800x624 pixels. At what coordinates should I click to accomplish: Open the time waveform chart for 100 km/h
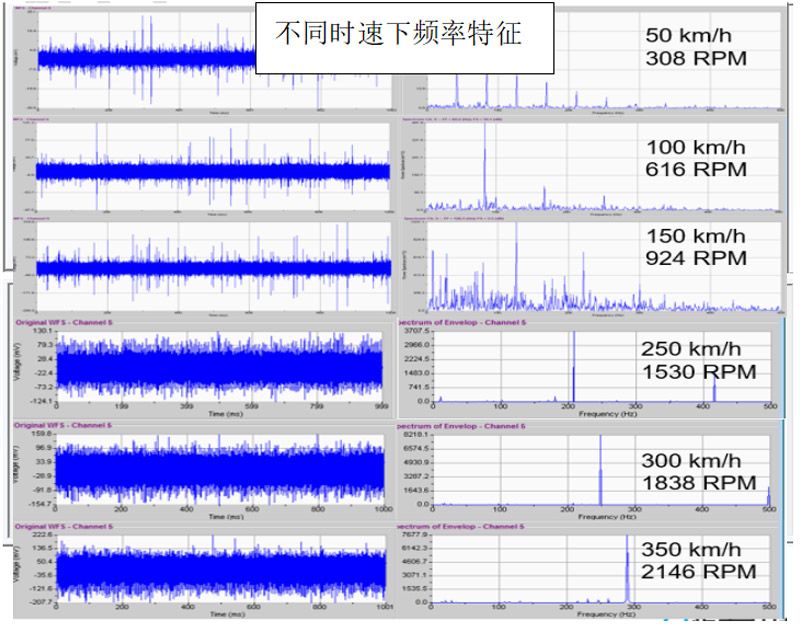pos(213,170)
